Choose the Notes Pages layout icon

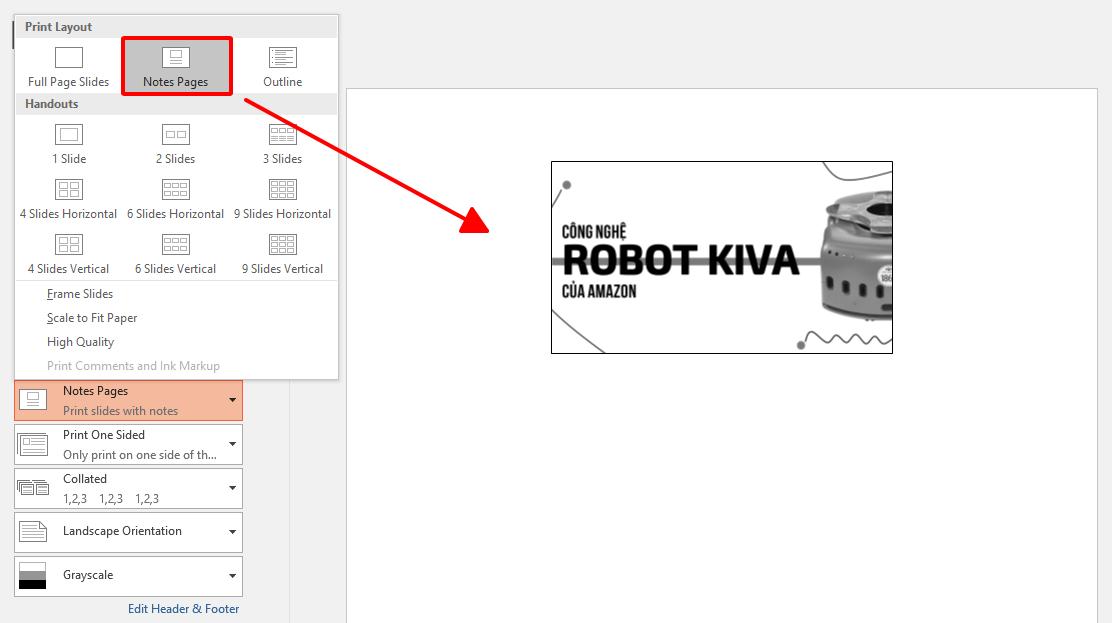tap(176, 57)
